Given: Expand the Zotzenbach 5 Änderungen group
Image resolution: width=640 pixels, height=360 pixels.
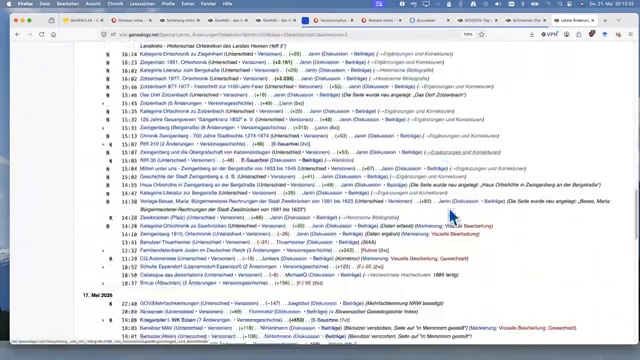Looking at the screenshot, I should point(103,104).
